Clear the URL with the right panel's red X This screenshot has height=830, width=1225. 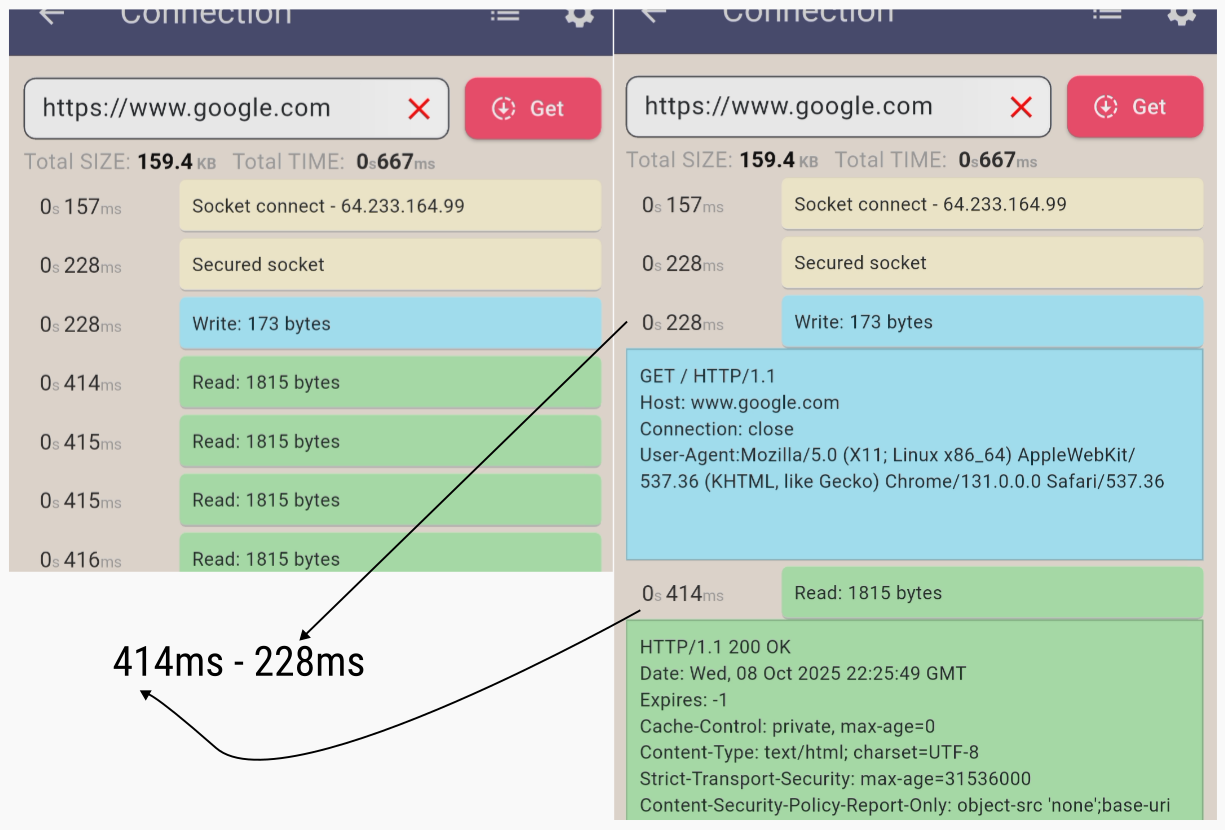(1021, 107)
